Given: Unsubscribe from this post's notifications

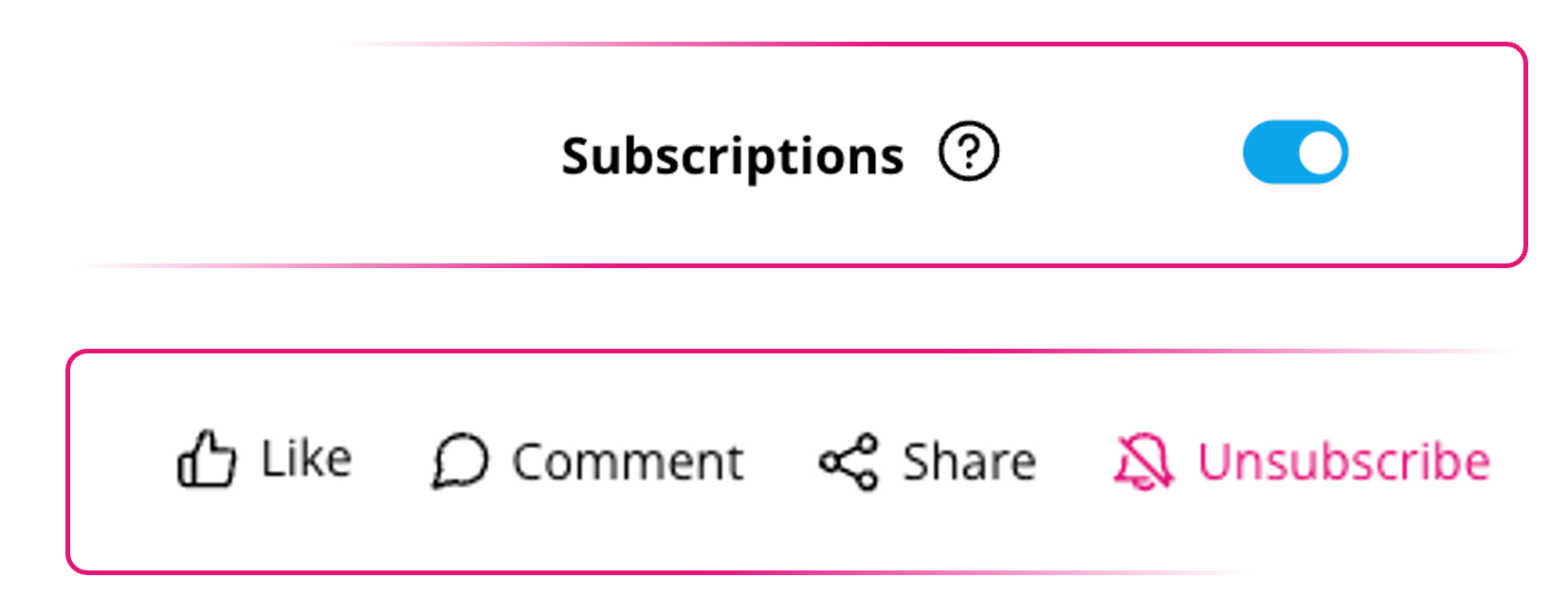Looking at the screenshot, I should click(x=1302, y=461).
